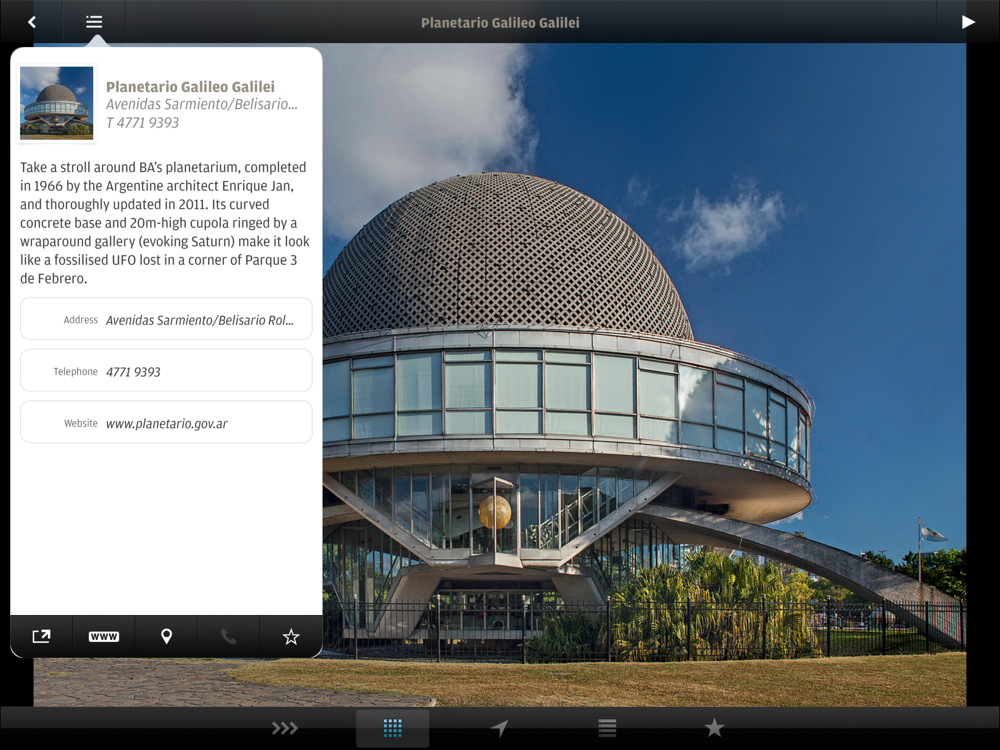Open the share icon in popup toolbar
Screen dimensions: 1000x750
(x=41, y=636)
